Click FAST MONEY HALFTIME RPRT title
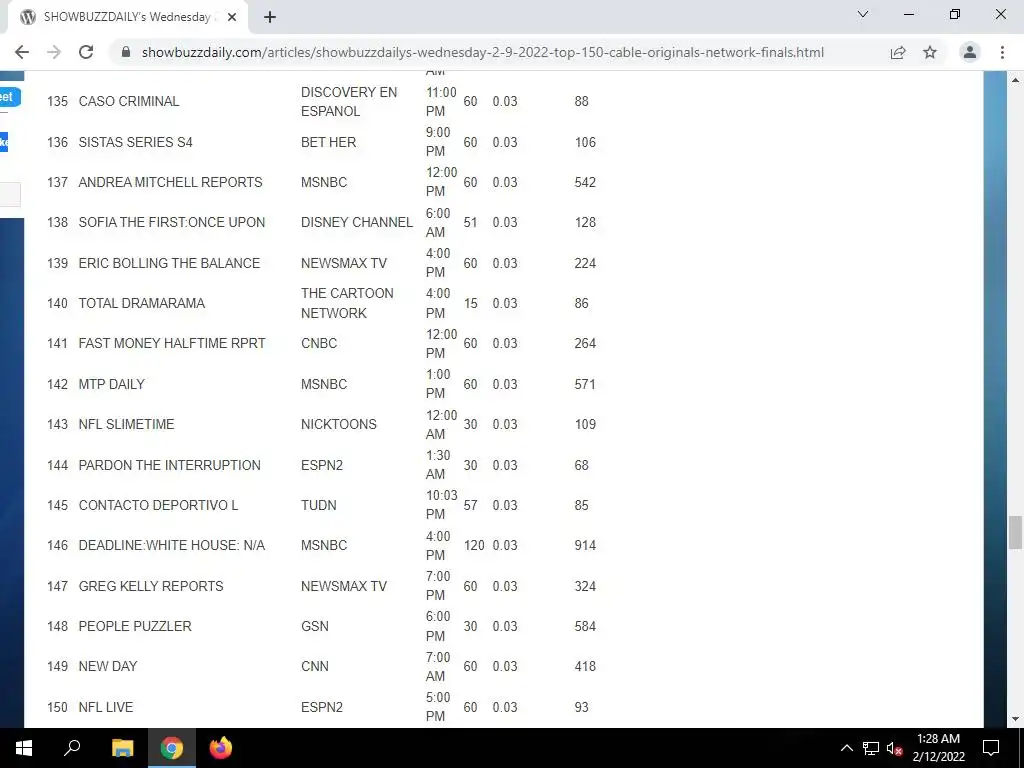The height and width of the screenshot is (768, 1024). point(172,344)
